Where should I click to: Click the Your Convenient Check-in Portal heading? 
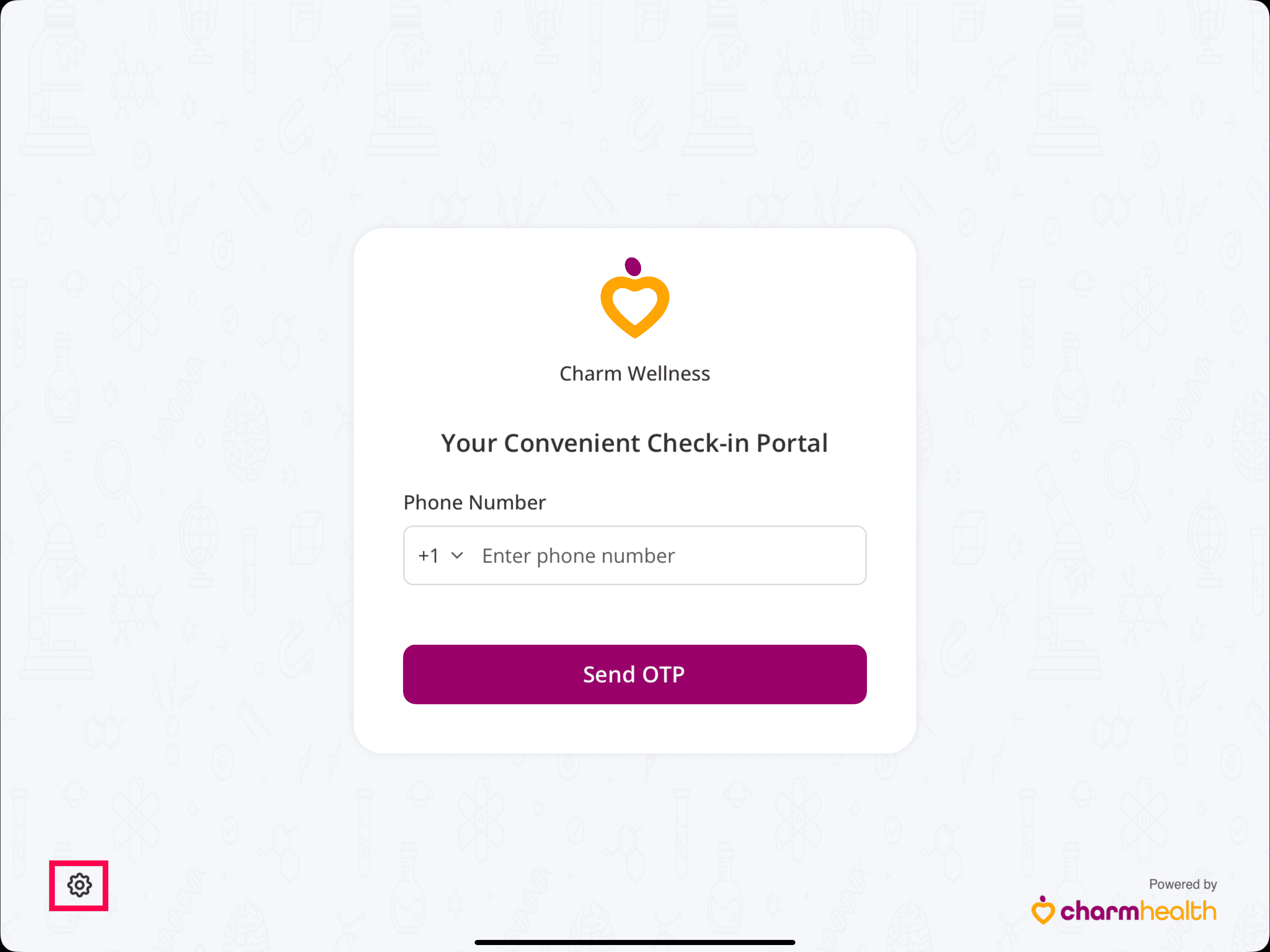coord(634,442)
